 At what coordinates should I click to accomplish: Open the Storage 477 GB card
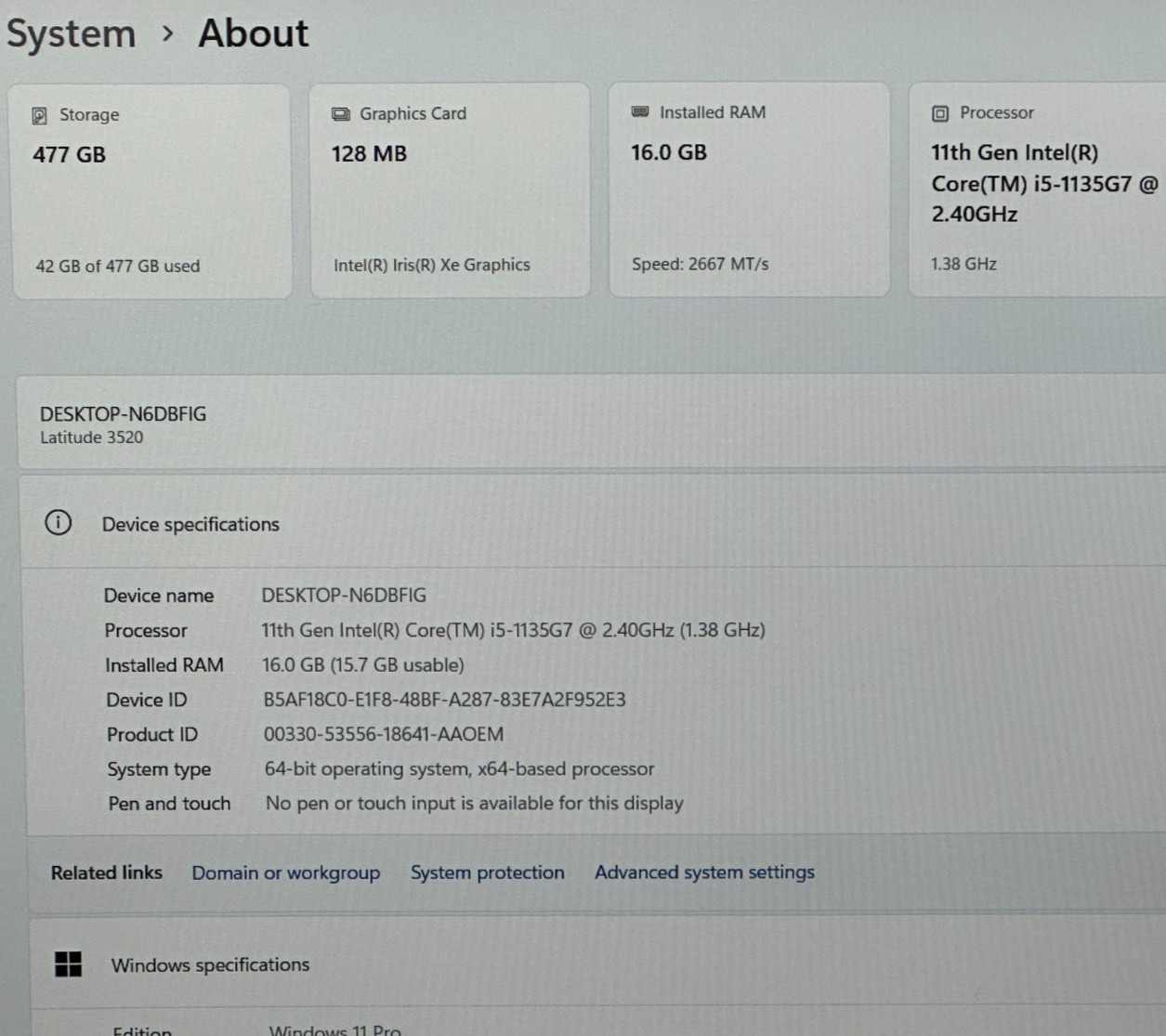coord(151,192)
